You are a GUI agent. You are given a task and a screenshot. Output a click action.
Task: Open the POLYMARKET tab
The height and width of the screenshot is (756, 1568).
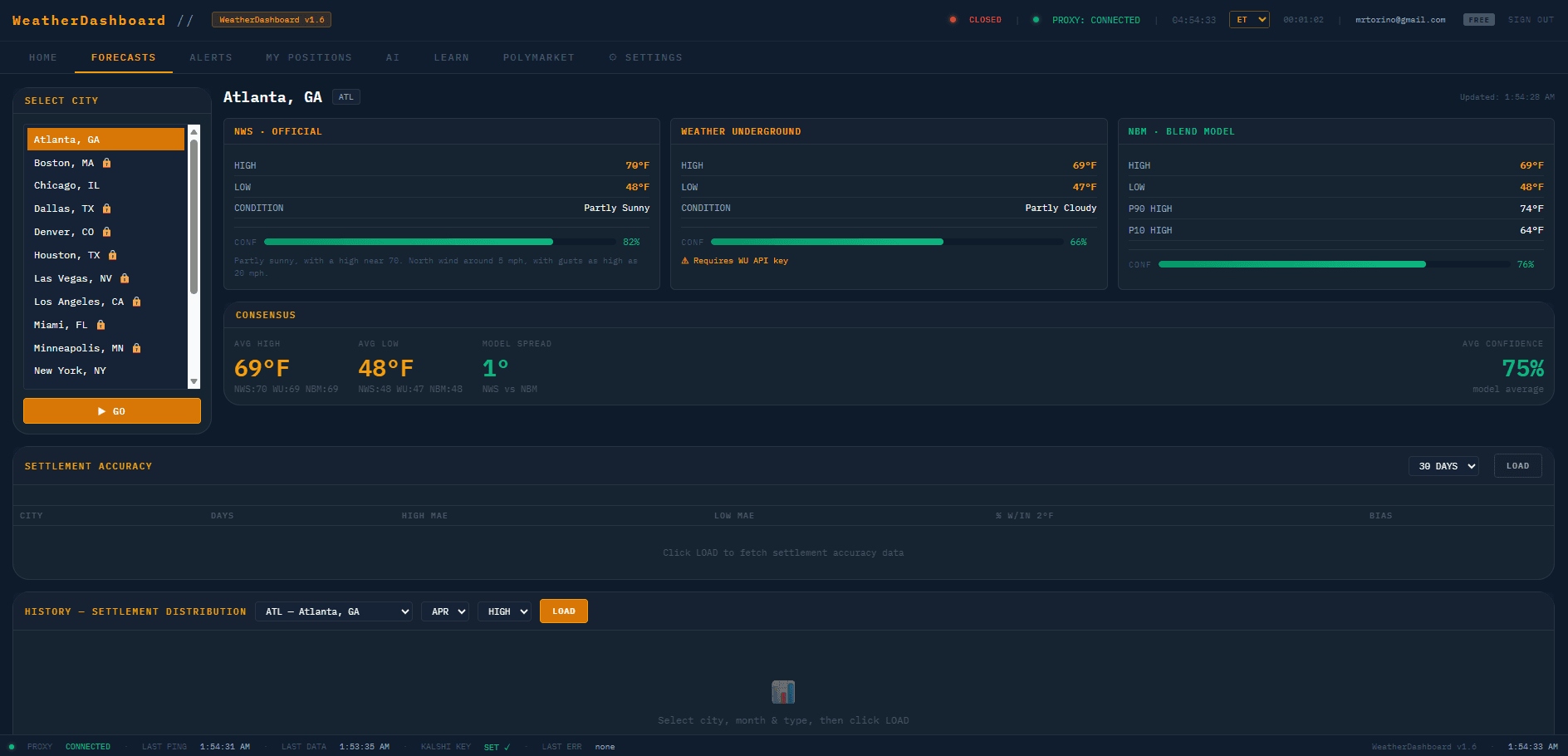pyautogui.click(x=538, y=57)
